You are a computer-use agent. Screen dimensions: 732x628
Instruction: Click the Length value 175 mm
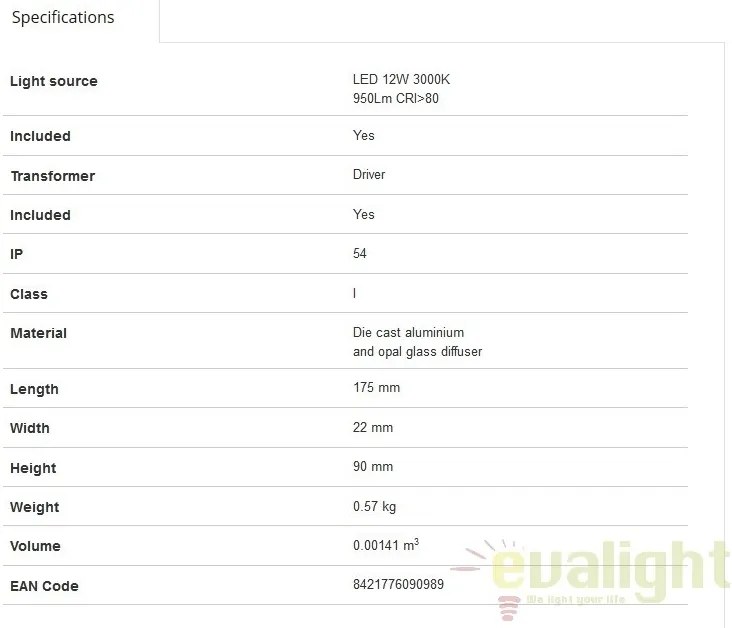(376, 388)
